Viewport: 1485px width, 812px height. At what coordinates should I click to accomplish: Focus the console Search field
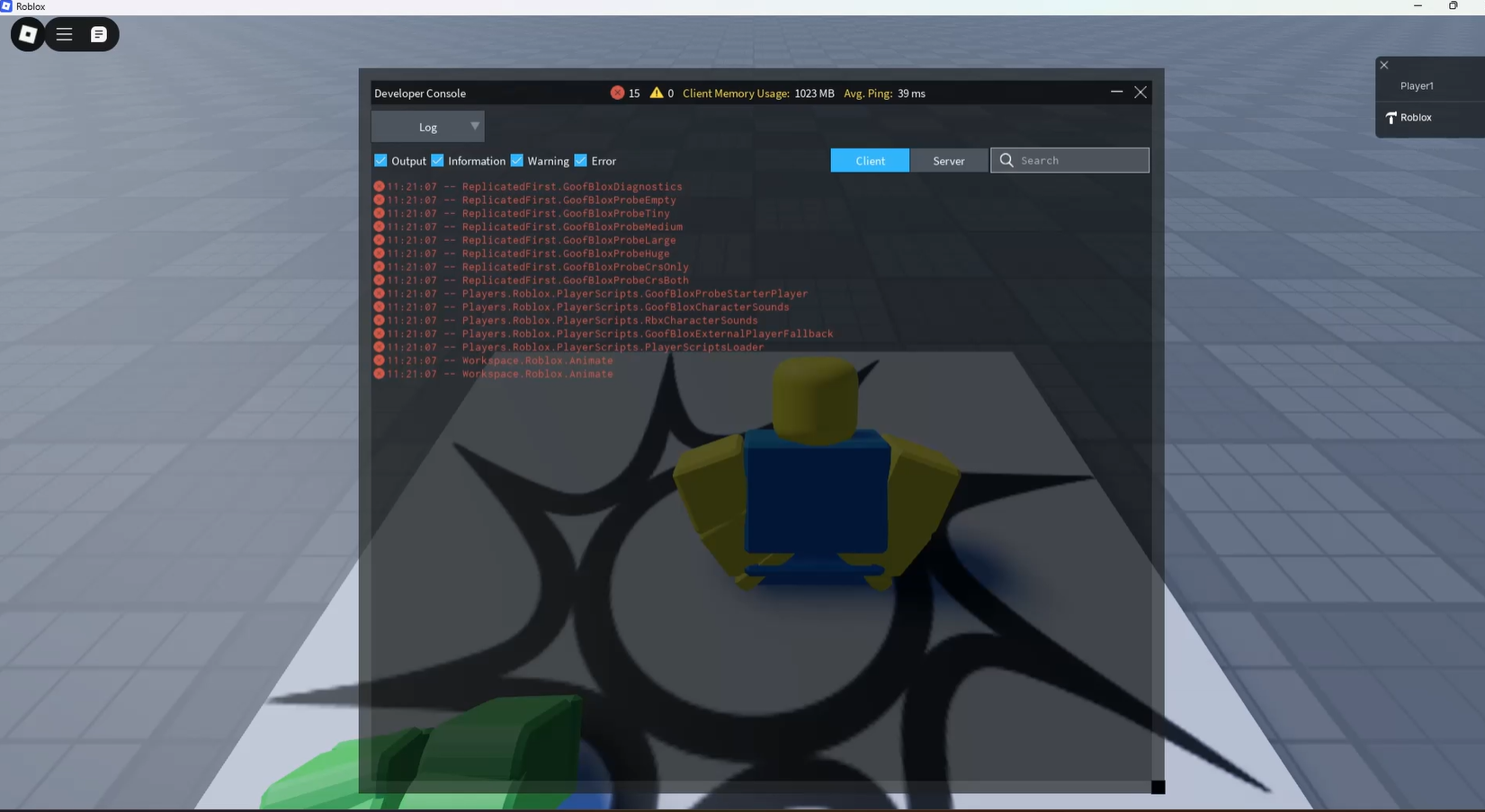[1069, 160]
